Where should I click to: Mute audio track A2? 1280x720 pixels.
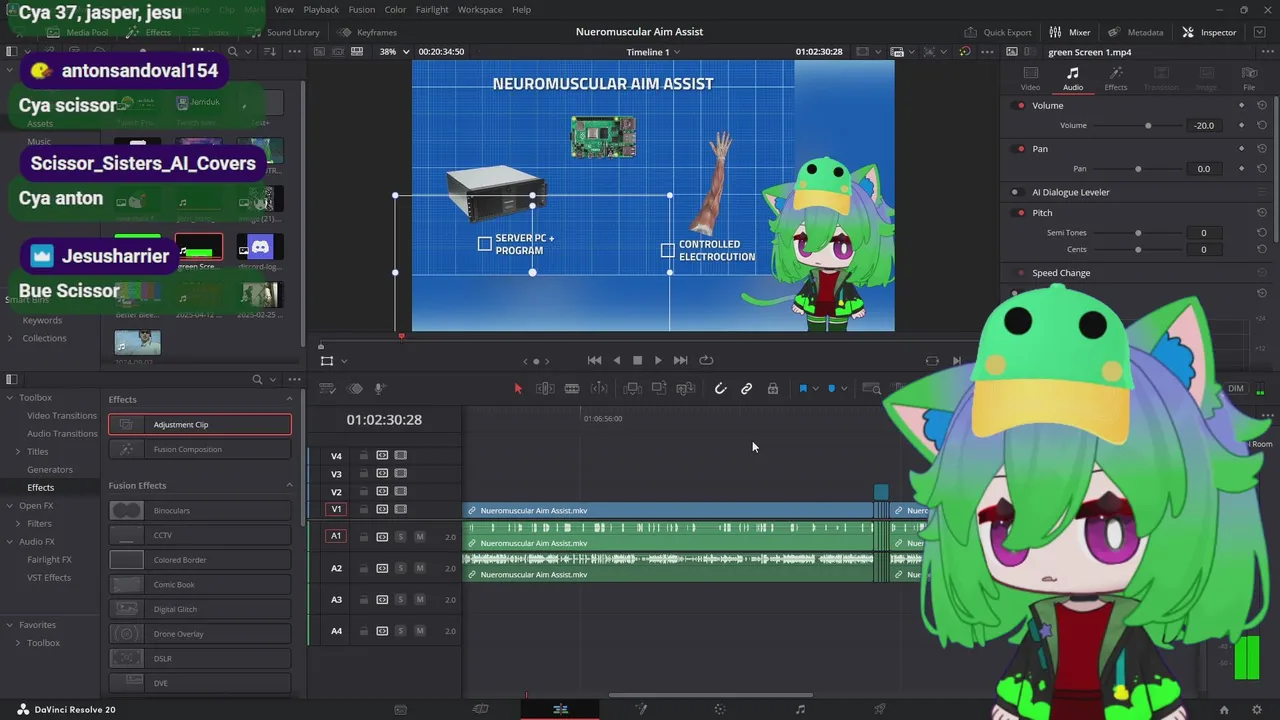coord(420,568)
